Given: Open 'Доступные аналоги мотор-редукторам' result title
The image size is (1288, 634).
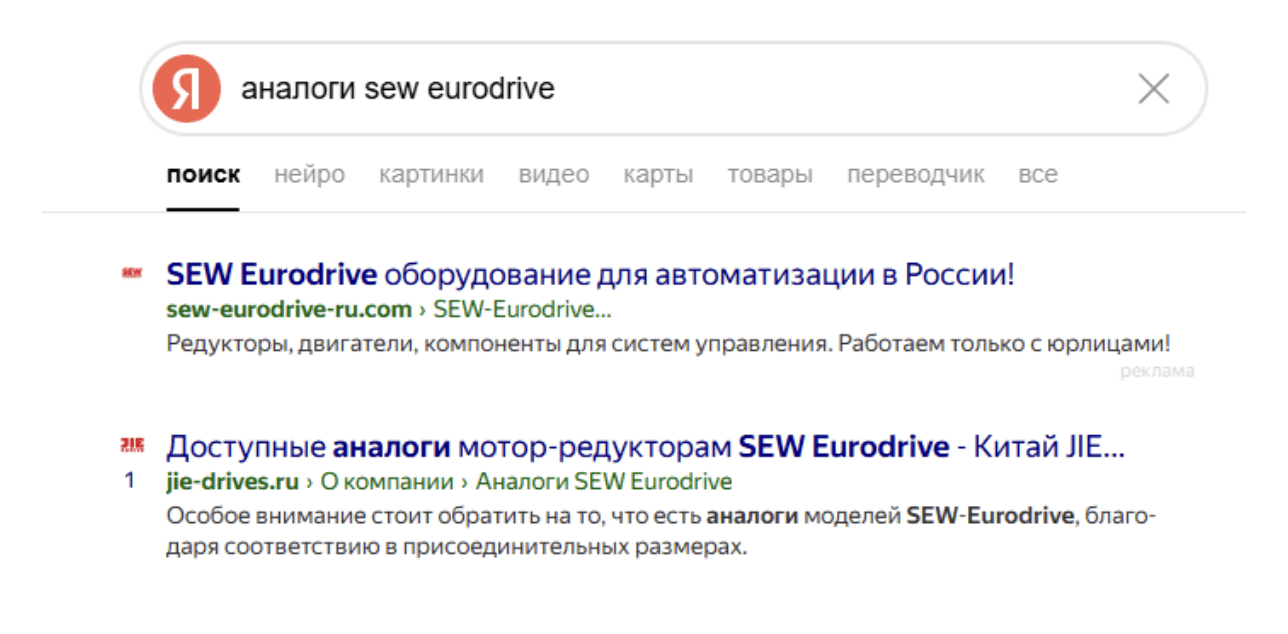Looking at the screenshot, I should (646, 446).
